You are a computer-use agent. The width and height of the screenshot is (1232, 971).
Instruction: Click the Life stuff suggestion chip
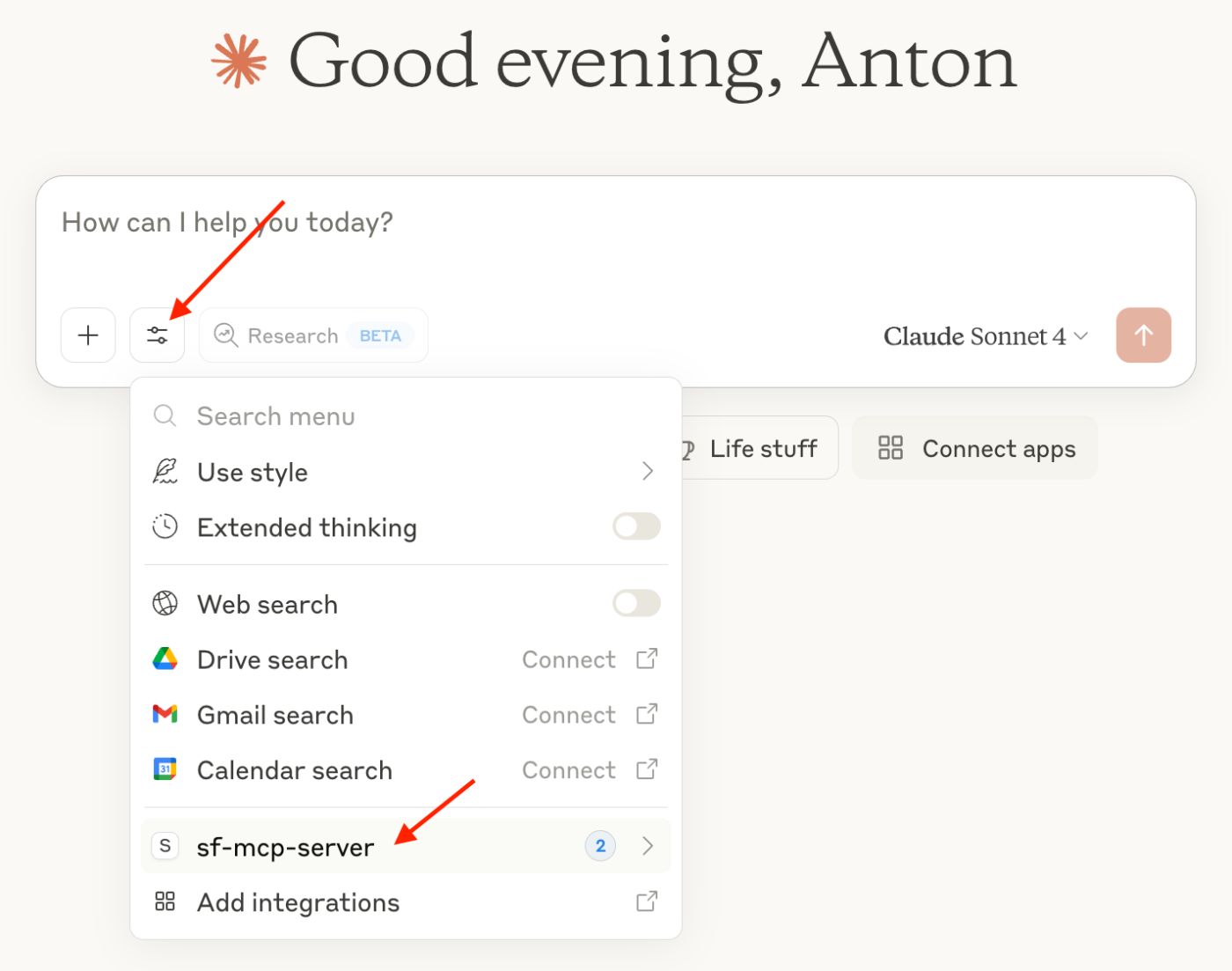coord(759,448)
